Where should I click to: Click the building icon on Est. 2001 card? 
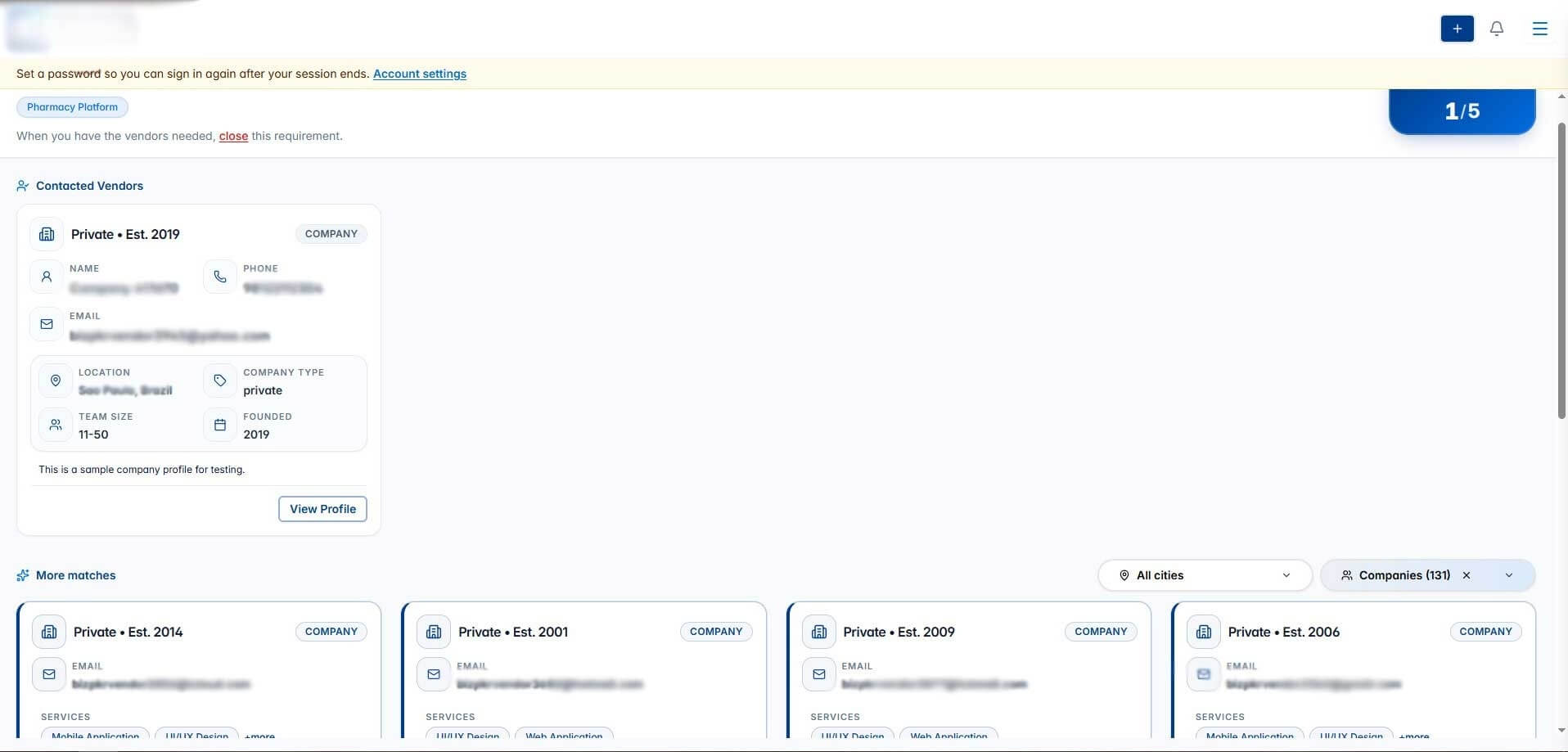point(434,632)
